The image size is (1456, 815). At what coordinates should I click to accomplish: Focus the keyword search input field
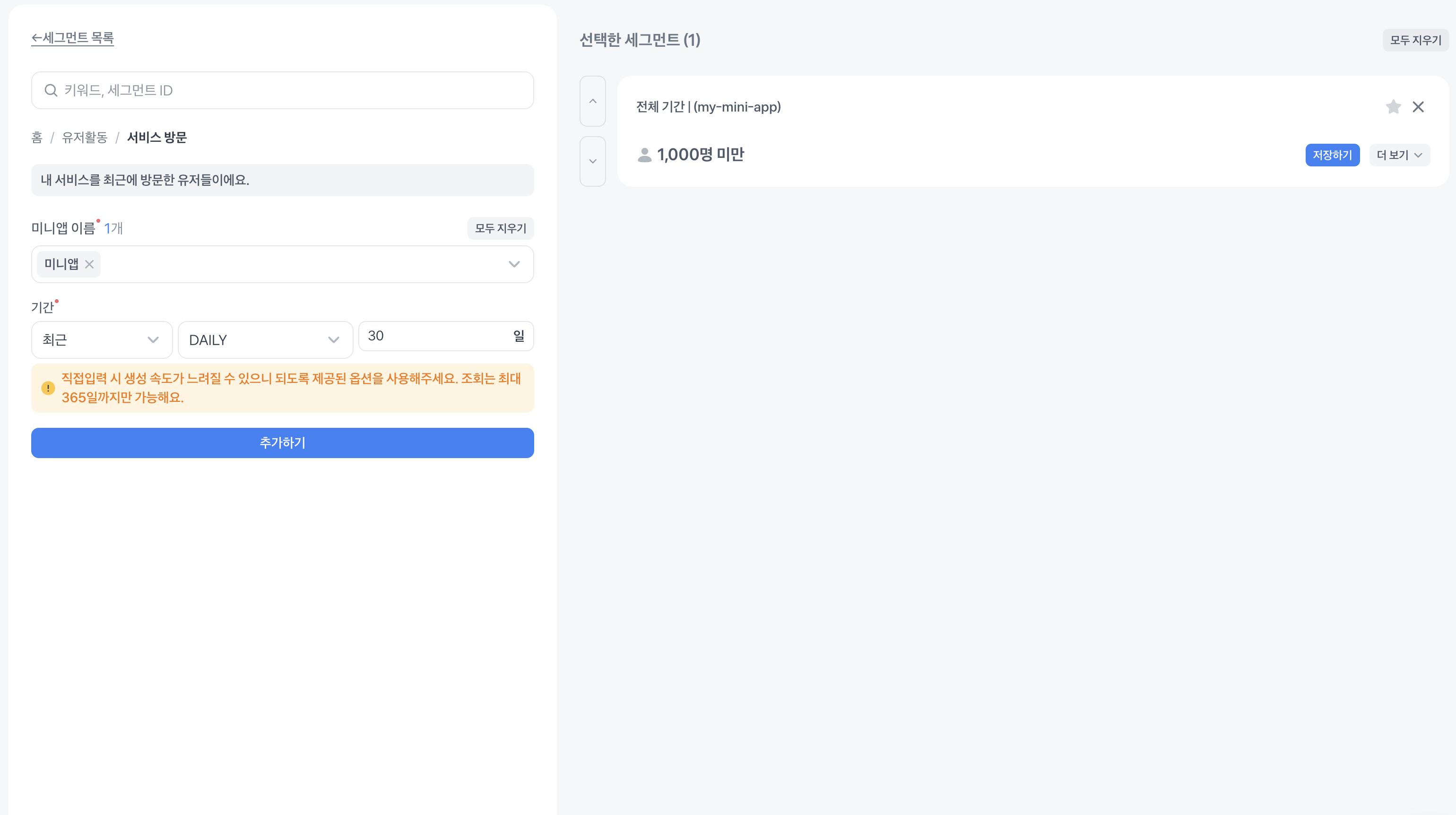[x=294, y=90]
